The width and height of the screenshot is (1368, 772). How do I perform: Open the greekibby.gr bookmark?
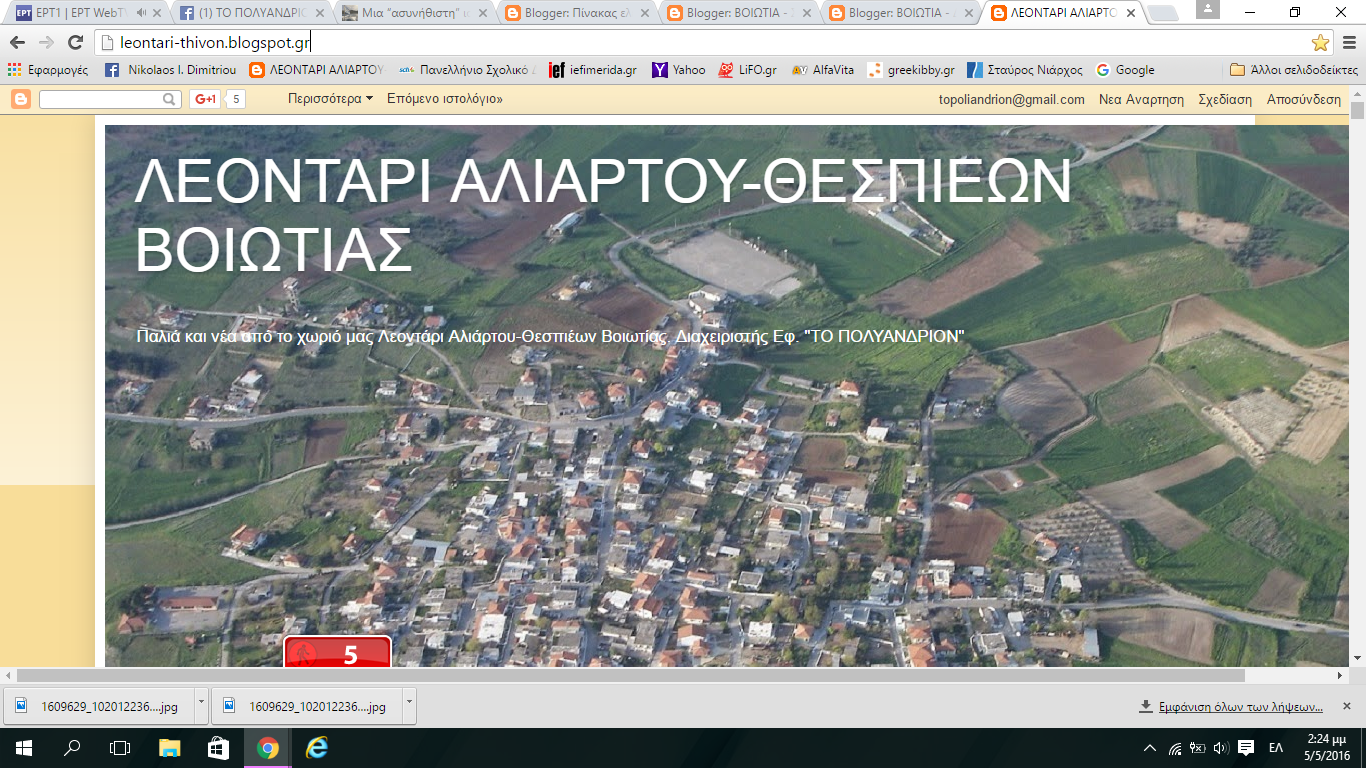[911, 70]
